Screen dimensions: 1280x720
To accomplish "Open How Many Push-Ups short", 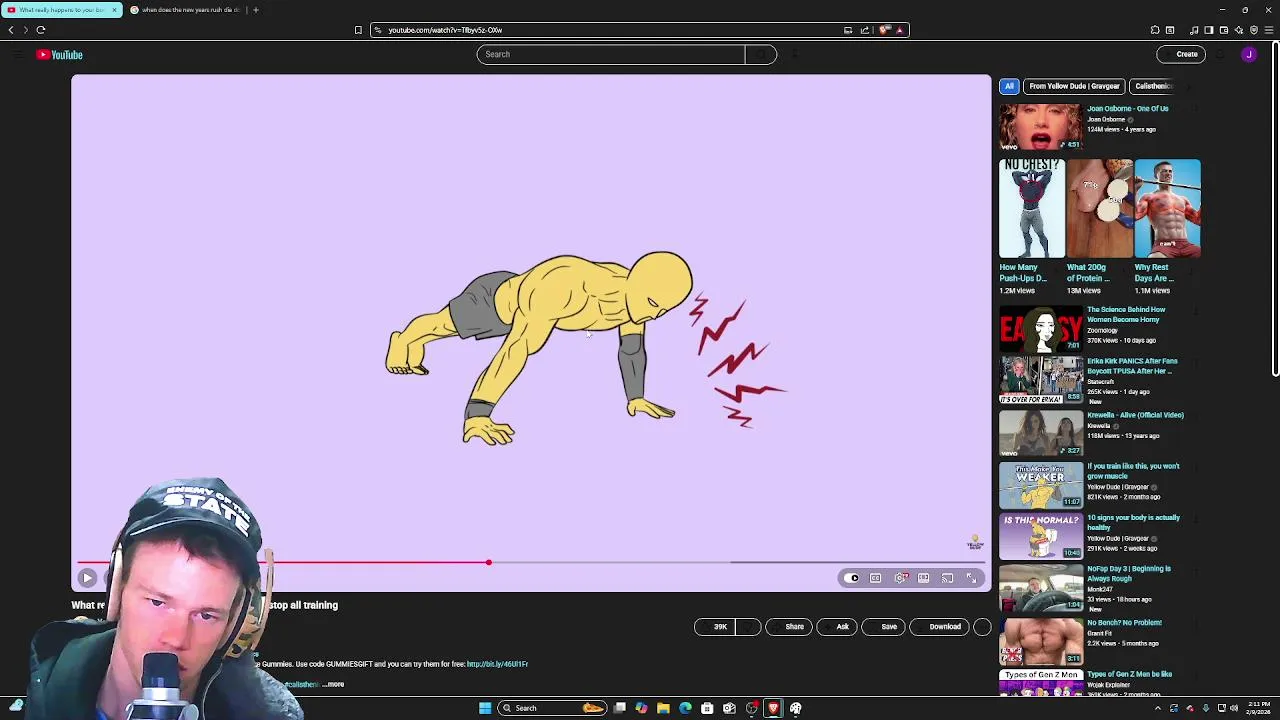I will (x=1032, y=208).
